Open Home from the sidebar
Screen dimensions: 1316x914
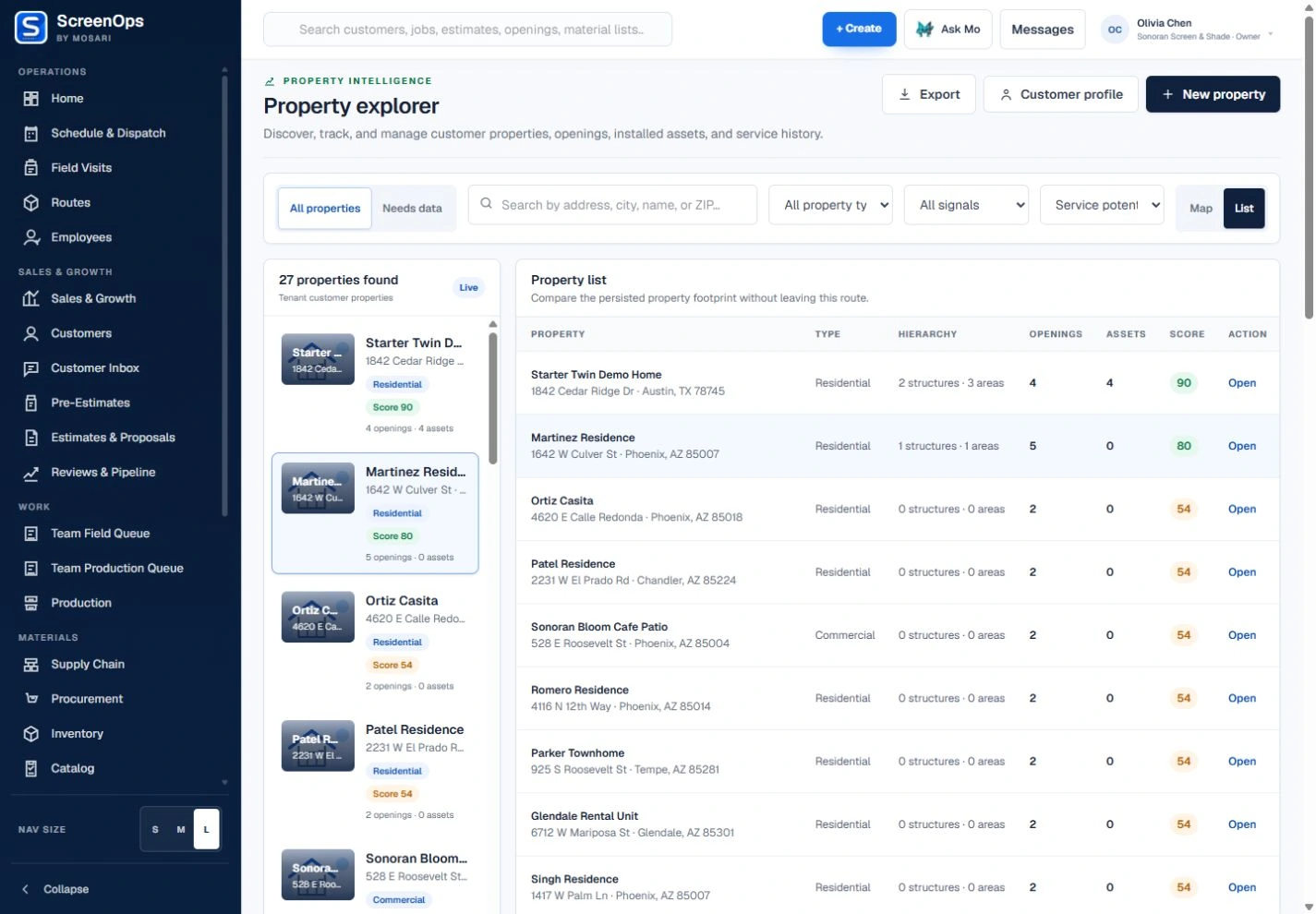[x=66, y=99]
